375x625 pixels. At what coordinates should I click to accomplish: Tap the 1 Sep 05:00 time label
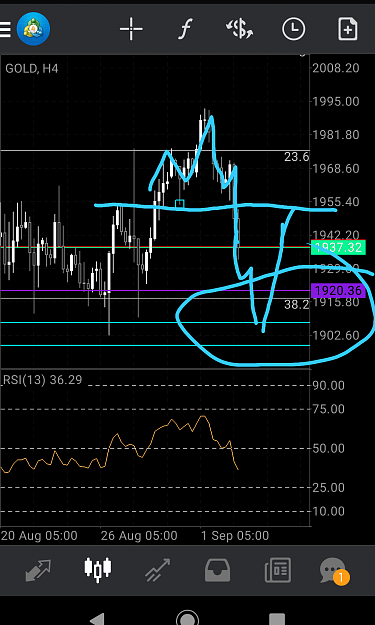[235, 535]
